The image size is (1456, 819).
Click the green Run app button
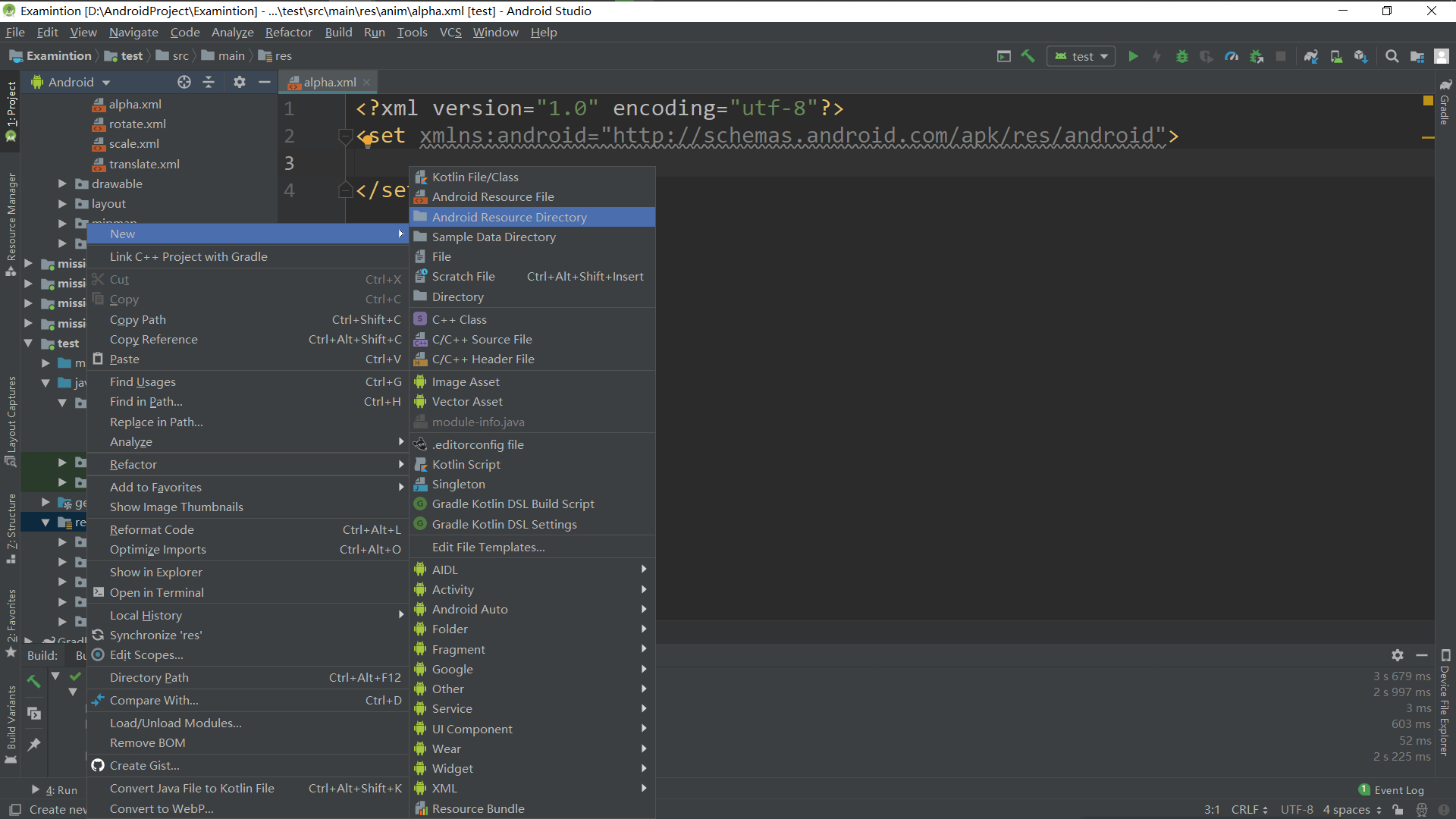[1133, 56]
